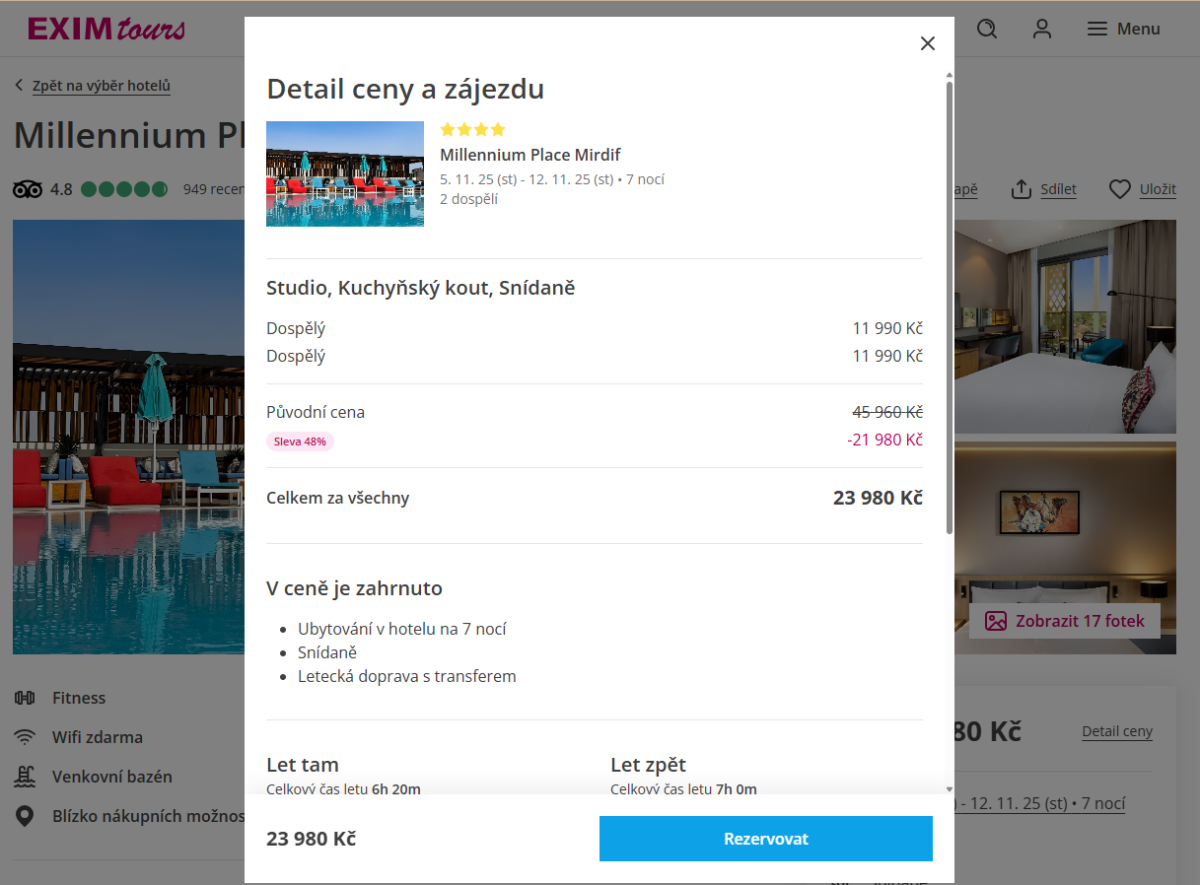Click the Millennium Place Mirdif hotel name
This screenshot has width=1200, height=885.
click(530, 155)
